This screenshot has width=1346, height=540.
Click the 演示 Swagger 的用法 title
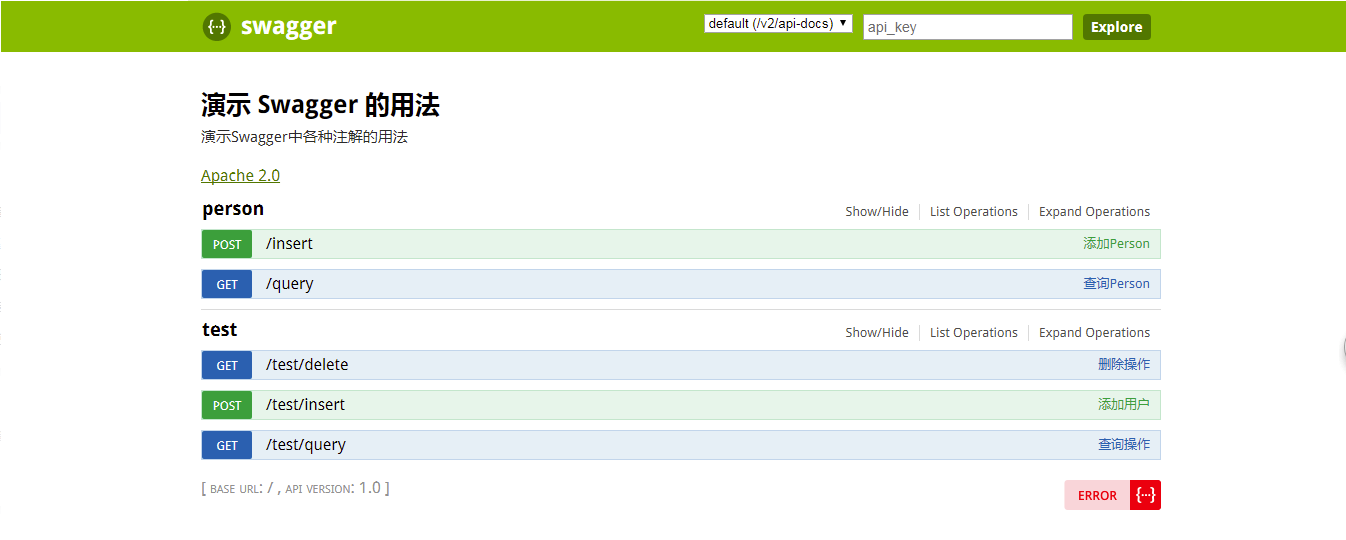tap(320, 105)
